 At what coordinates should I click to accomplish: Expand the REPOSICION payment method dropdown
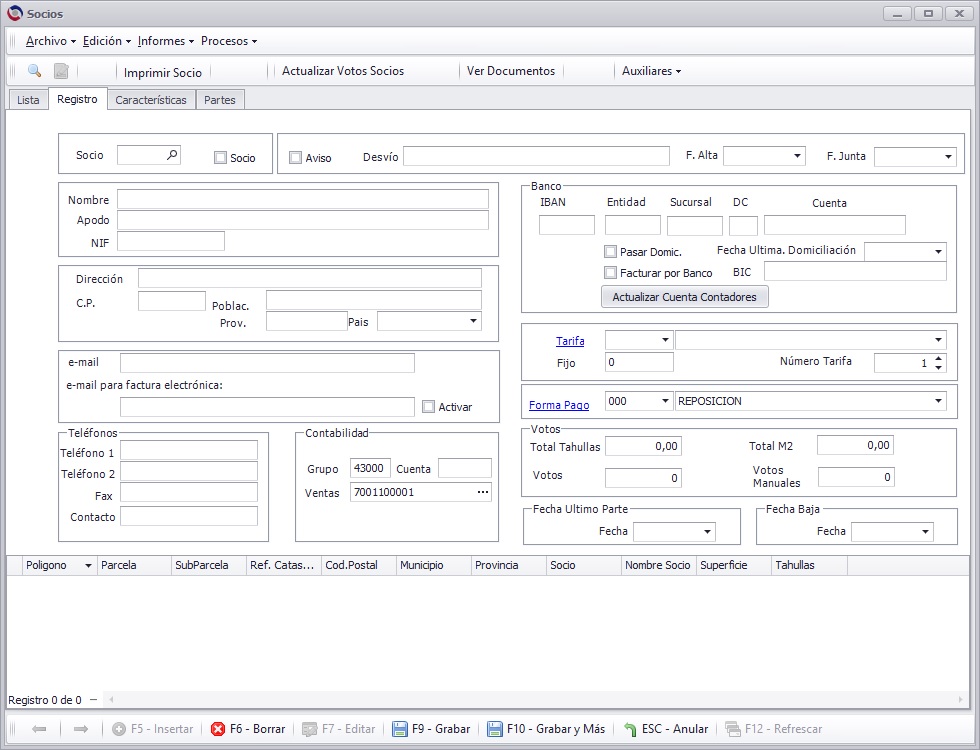pyautogui.click(x=938, y=401)
